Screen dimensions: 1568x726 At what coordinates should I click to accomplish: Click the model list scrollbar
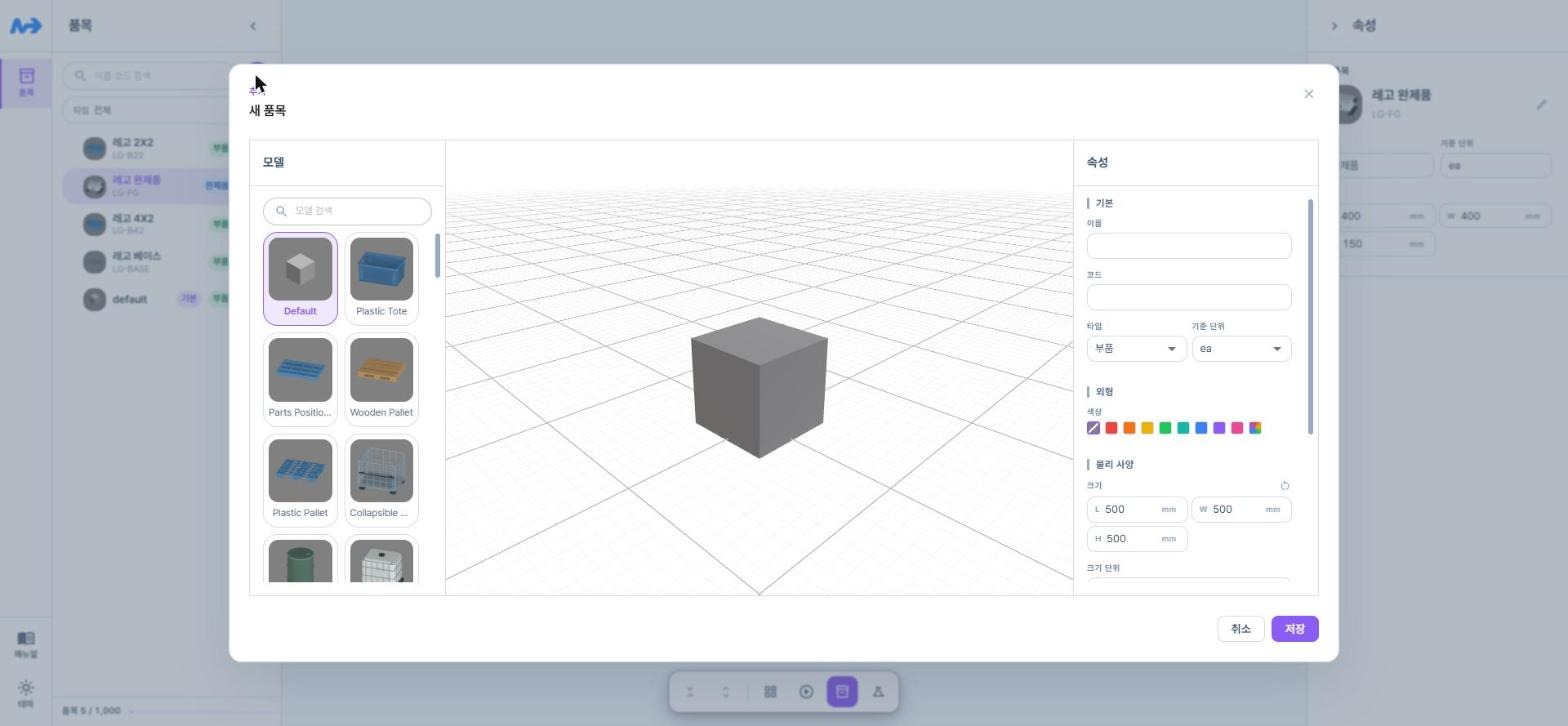click(x=437, y=256)
